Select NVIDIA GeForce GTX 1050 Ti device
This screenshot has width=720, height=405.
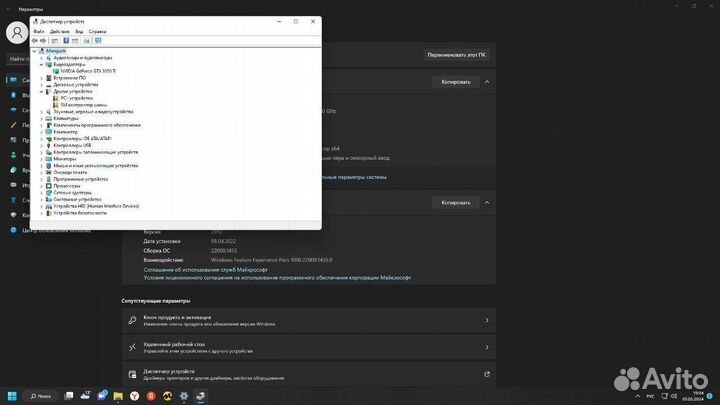88,71
